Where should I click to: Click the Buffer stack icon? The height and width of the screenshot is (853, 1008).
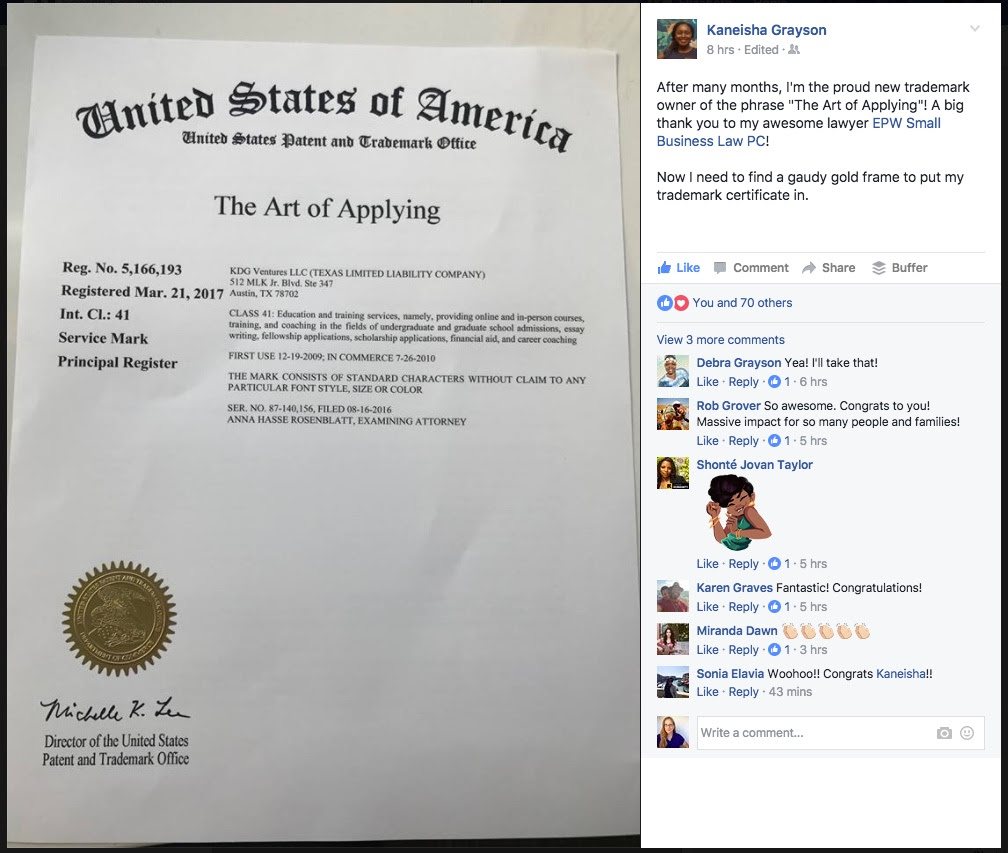tap(878, 267)
